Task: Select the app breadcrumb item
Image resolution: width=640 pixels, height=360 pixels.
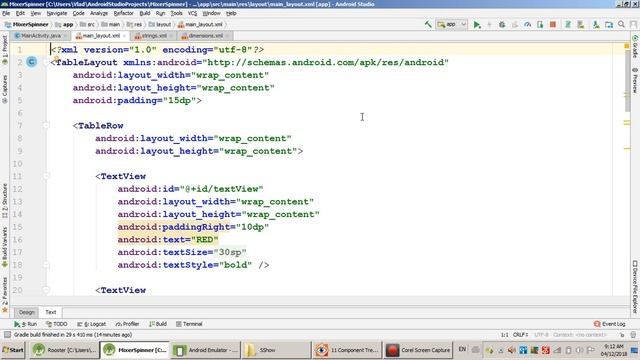Action: coord(64,24)
